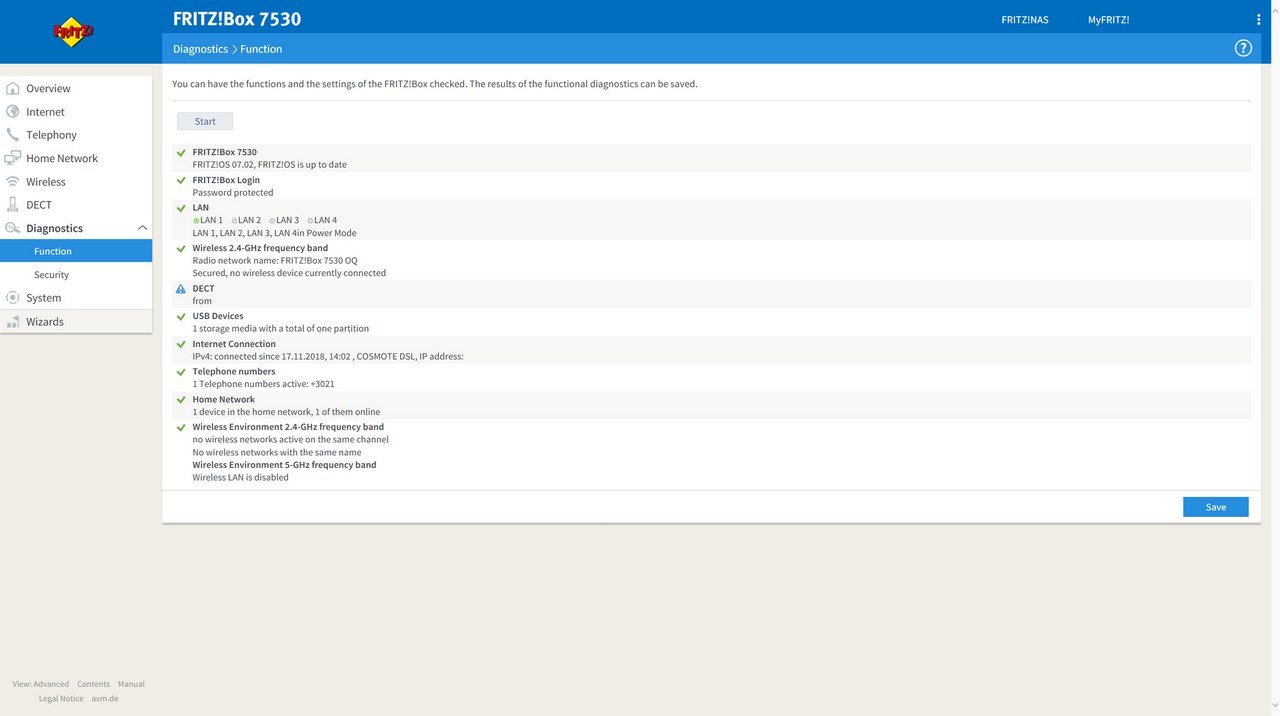1280x716 pixels.
Task: Select the Security submenu item
Action: [76, 274]
